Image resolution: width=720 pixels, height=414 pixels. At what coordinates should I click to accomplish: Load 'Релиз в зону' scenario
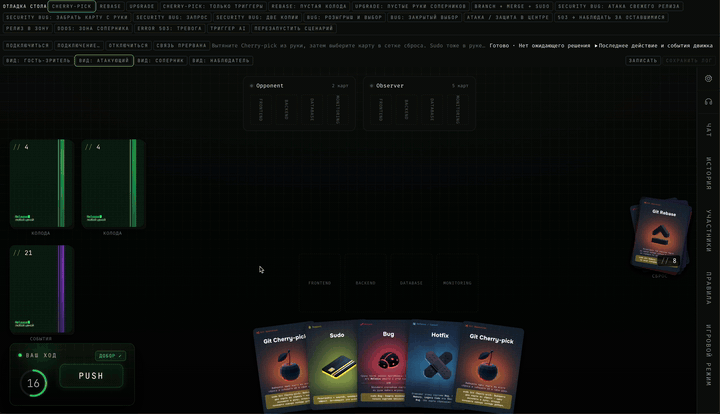28,28
